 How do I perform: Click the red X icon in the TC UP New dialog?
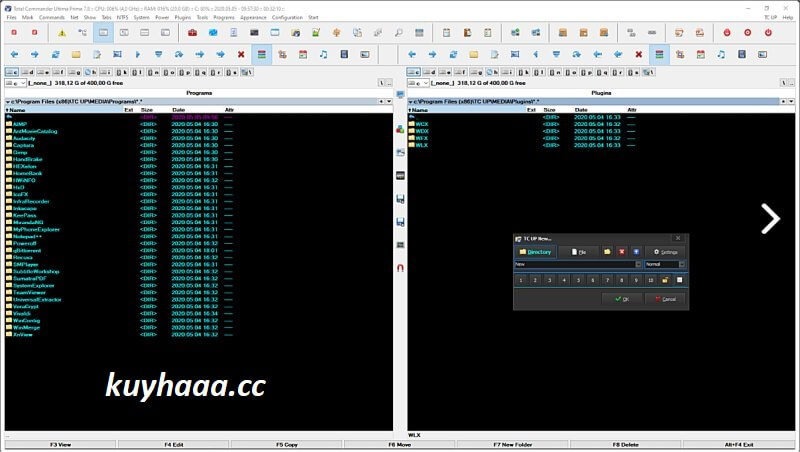click(621, 252)
